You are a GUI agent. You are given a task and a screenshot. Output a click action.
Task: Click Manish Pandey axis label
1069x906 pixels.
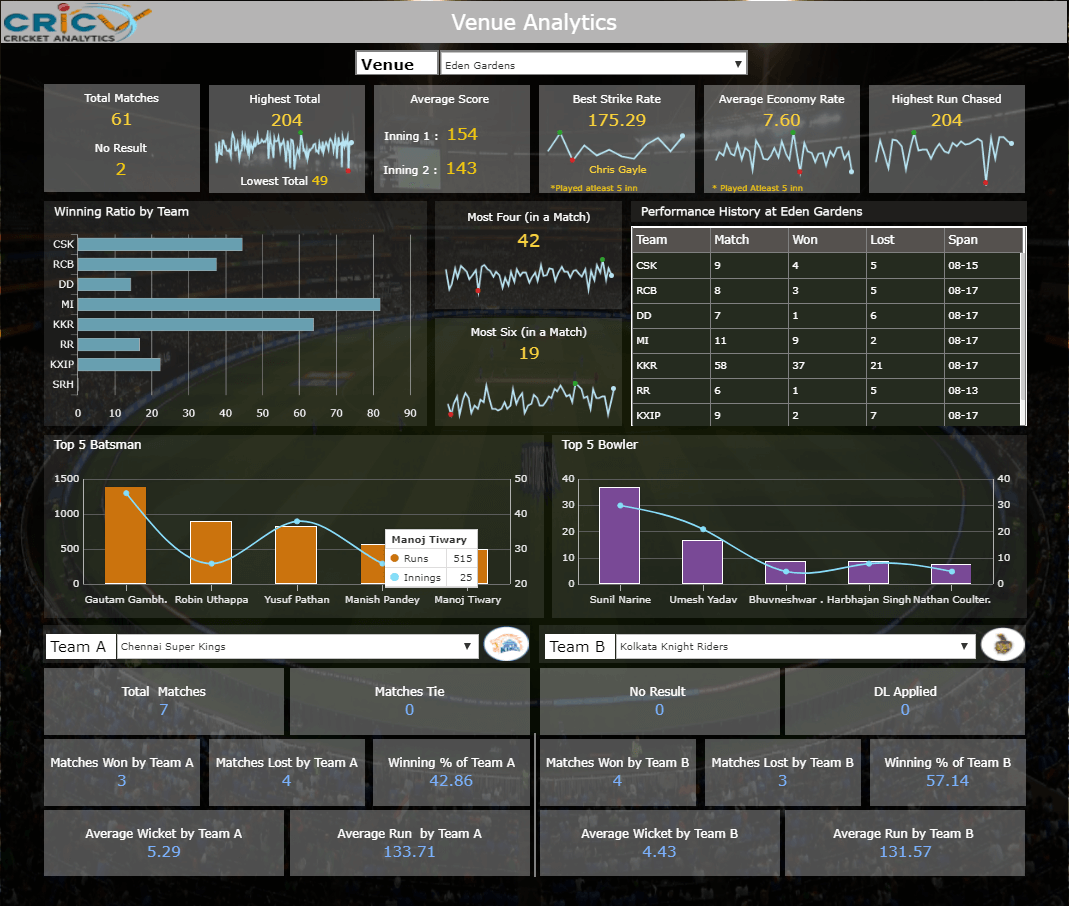point(382,600)
